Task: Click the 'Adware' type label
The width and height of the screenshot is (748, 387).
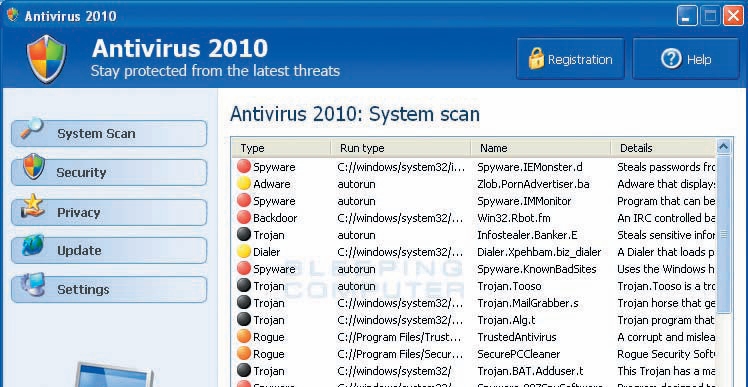Action: (x=271, y=184)
